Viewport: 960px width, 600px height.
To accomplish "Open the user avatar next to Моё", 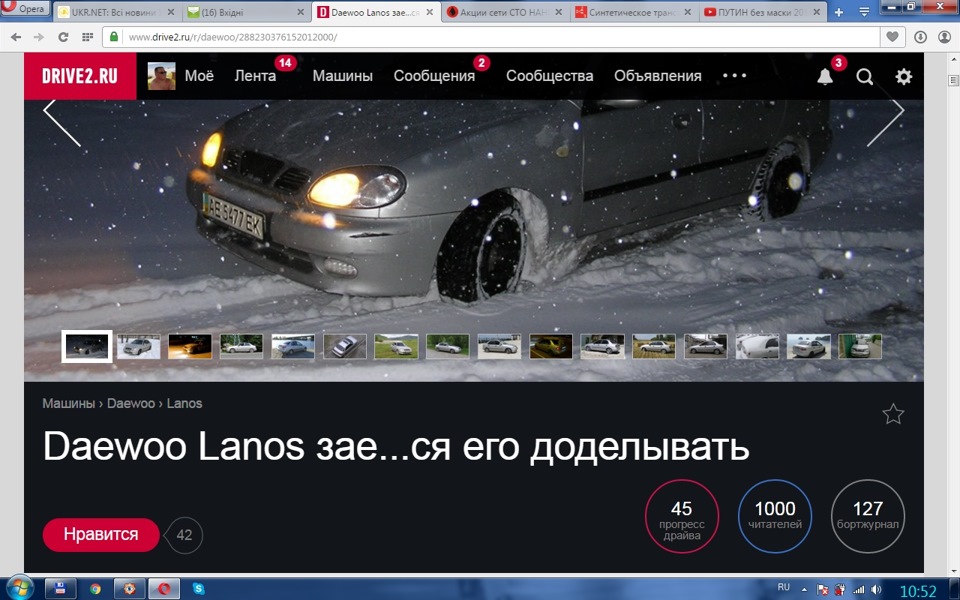I will coord(162,76).
